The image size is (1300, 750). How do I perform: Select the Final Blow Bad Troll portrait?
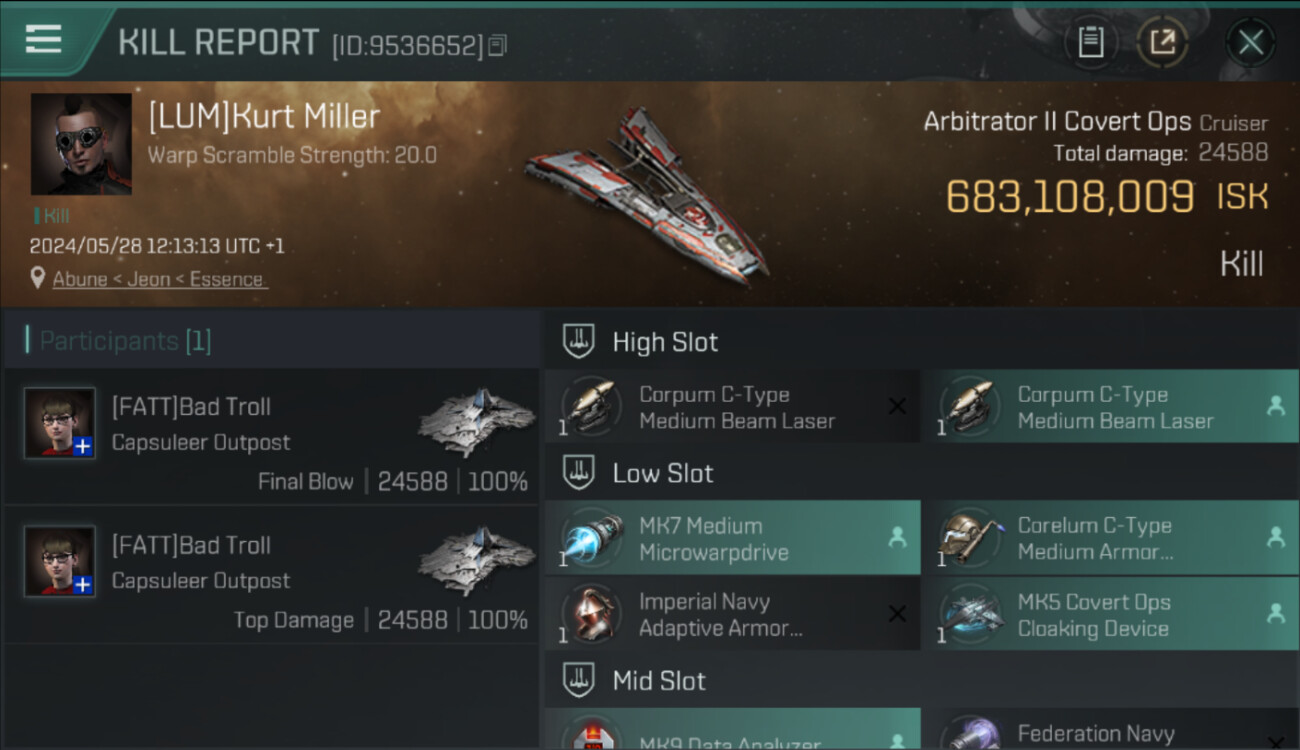tap(60, 423)
